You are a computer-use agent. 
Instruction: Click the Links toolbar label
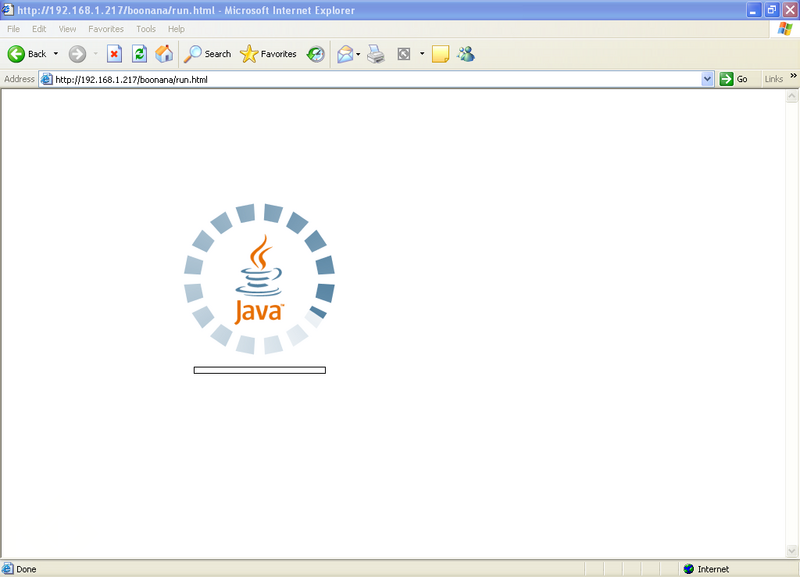(773, 79)
